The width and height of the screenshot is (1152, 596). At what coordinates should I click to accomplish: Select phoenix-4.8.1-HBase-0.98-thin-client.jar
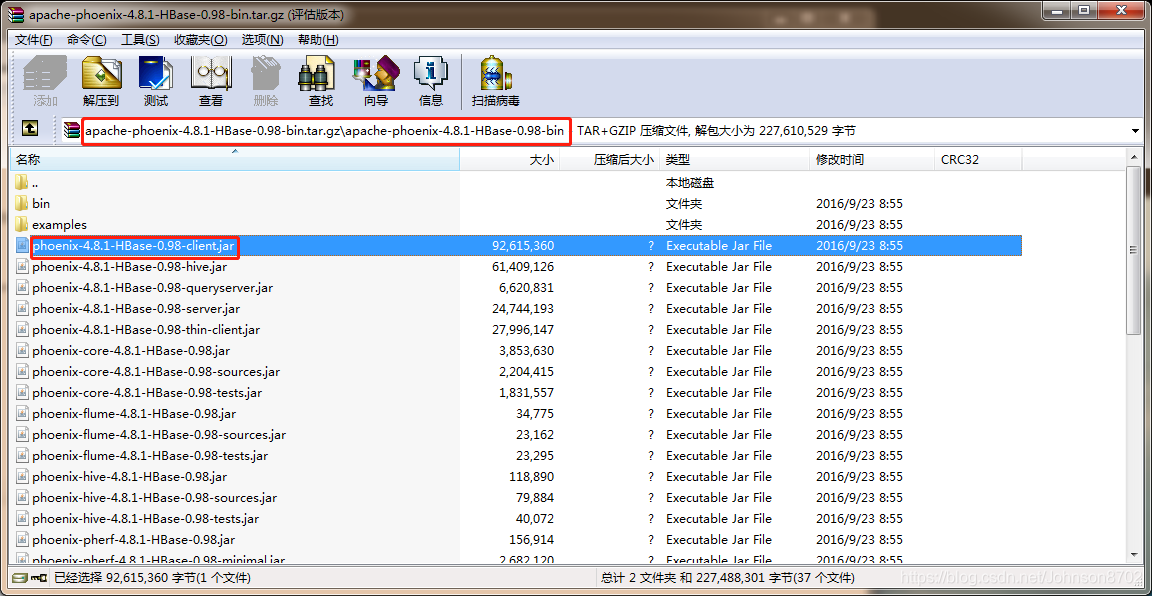point(146,329)
